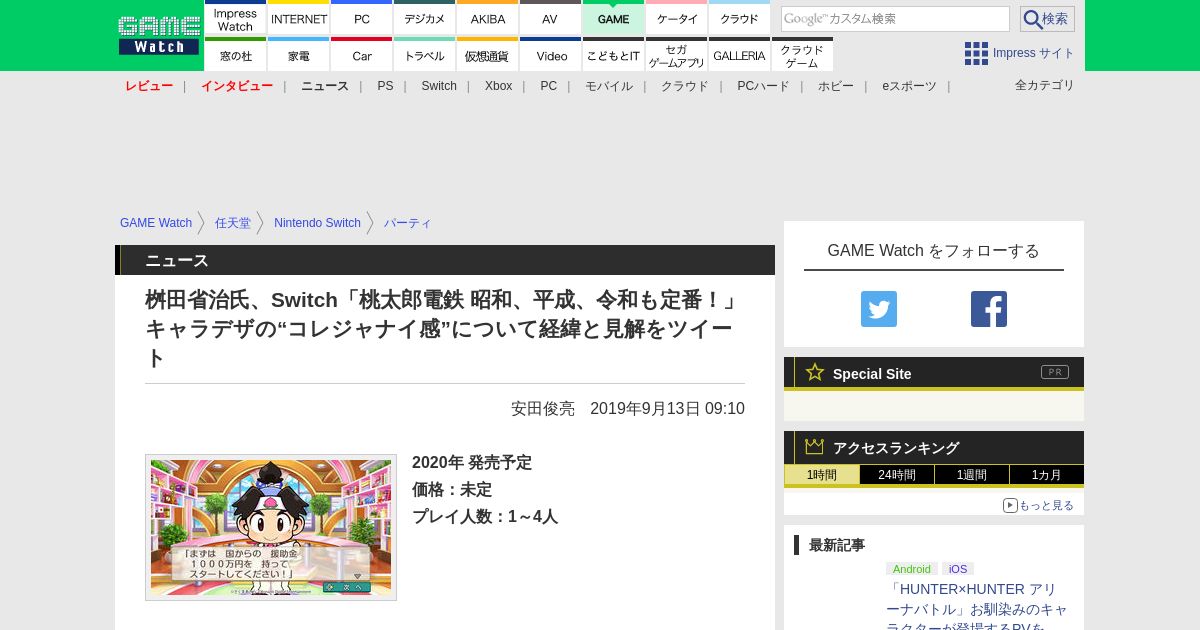Open the Facebook follow icon
1200x630 pixels.
pyautogui.click(x=989, y=309)
